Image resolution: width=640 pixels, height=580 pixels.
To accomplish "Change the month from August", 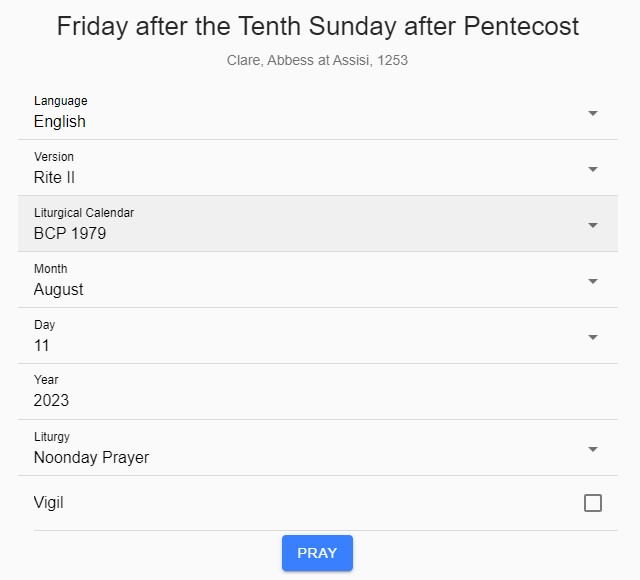I will point(300,289).
